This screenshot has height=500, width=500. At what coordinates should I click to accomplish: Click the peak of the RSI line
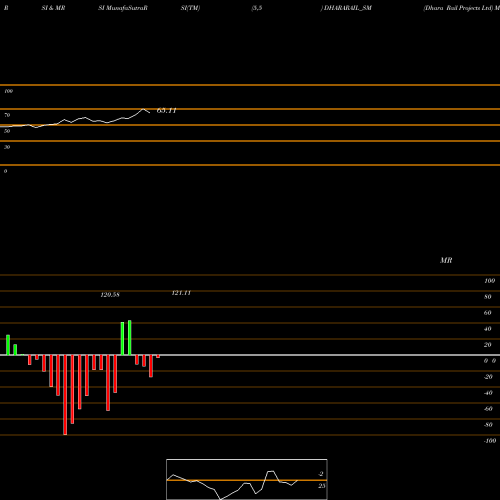143,109
